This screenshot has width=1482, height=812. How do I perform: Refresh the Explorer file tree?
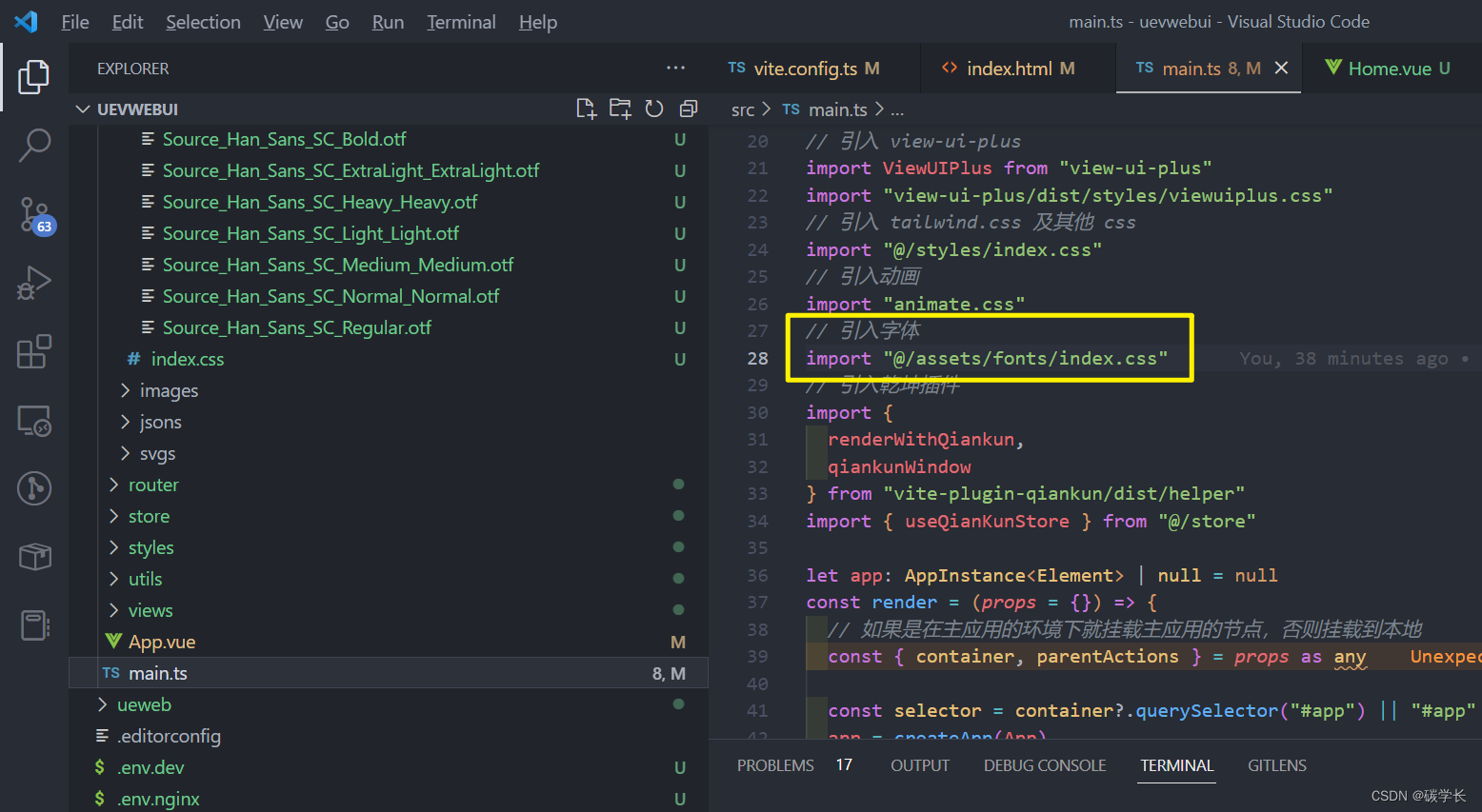point(654,109)
